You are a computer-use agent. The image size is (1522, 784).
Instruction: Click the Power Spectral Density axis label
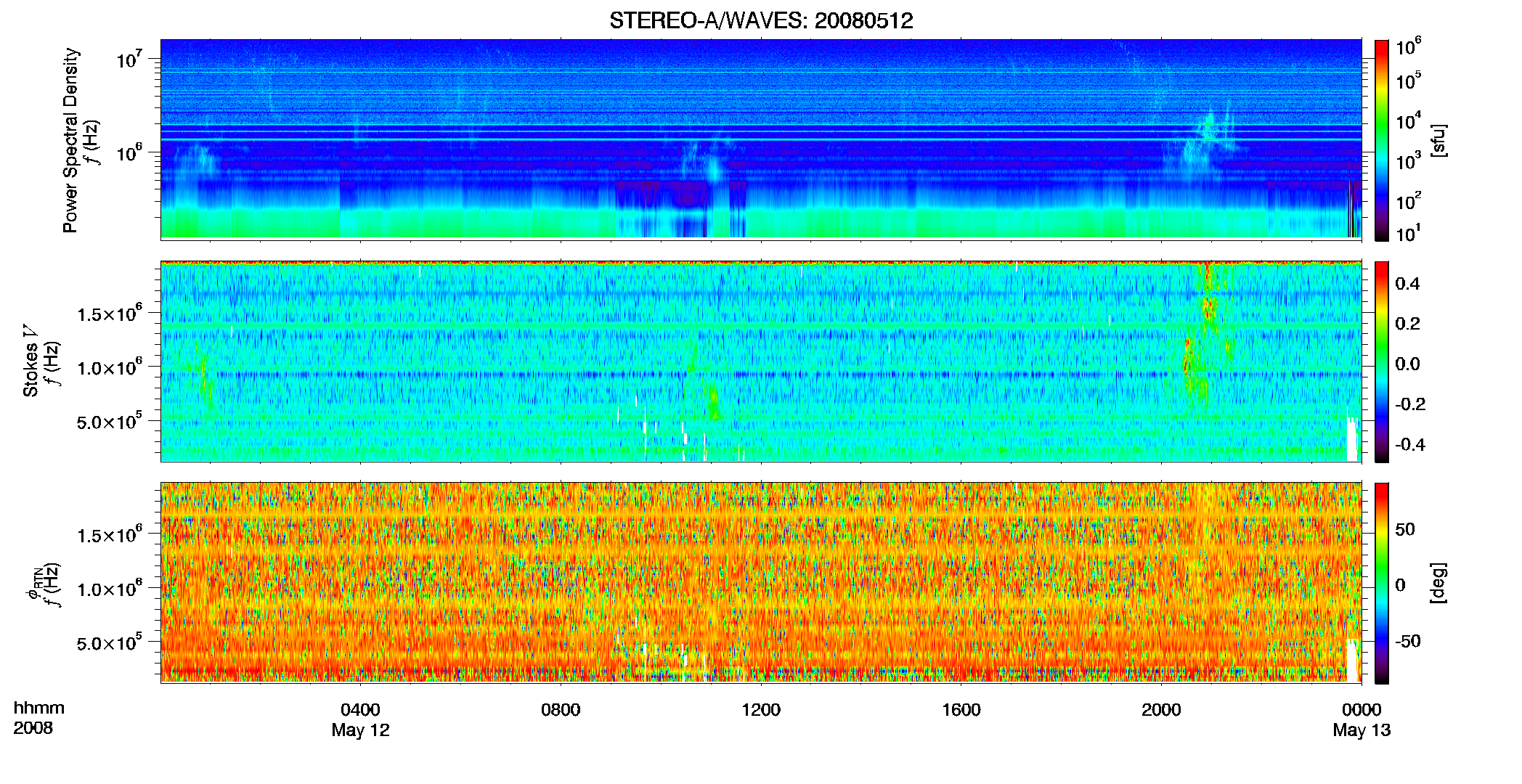[x=70, y=140]
